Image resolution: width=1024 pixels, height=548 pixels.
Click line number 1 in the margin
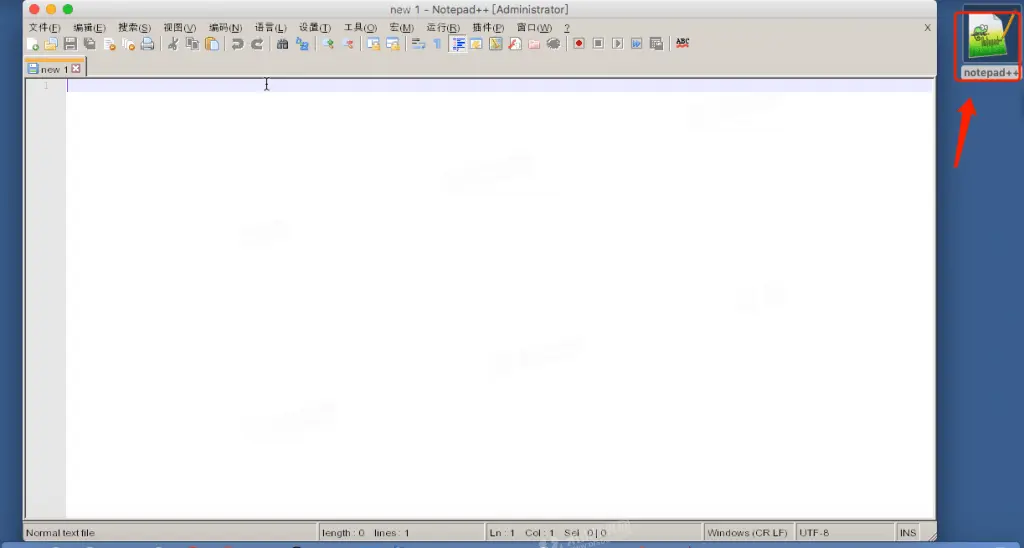(x=46, y=86)
